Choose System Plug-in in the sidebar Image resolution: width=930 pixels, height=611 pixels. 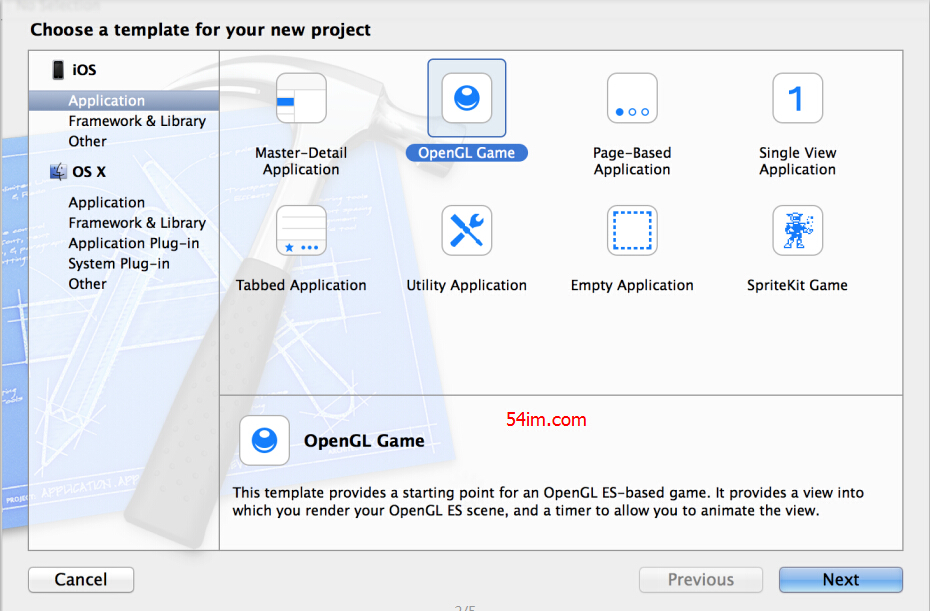pos(118,264)
